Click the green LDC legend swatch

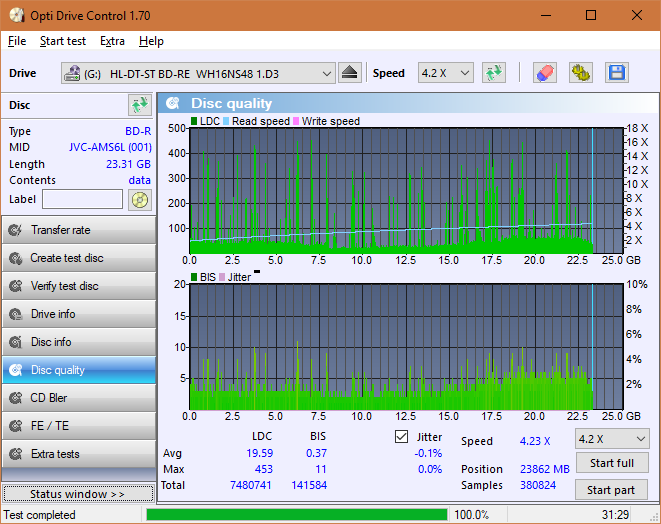pos(194,121)
